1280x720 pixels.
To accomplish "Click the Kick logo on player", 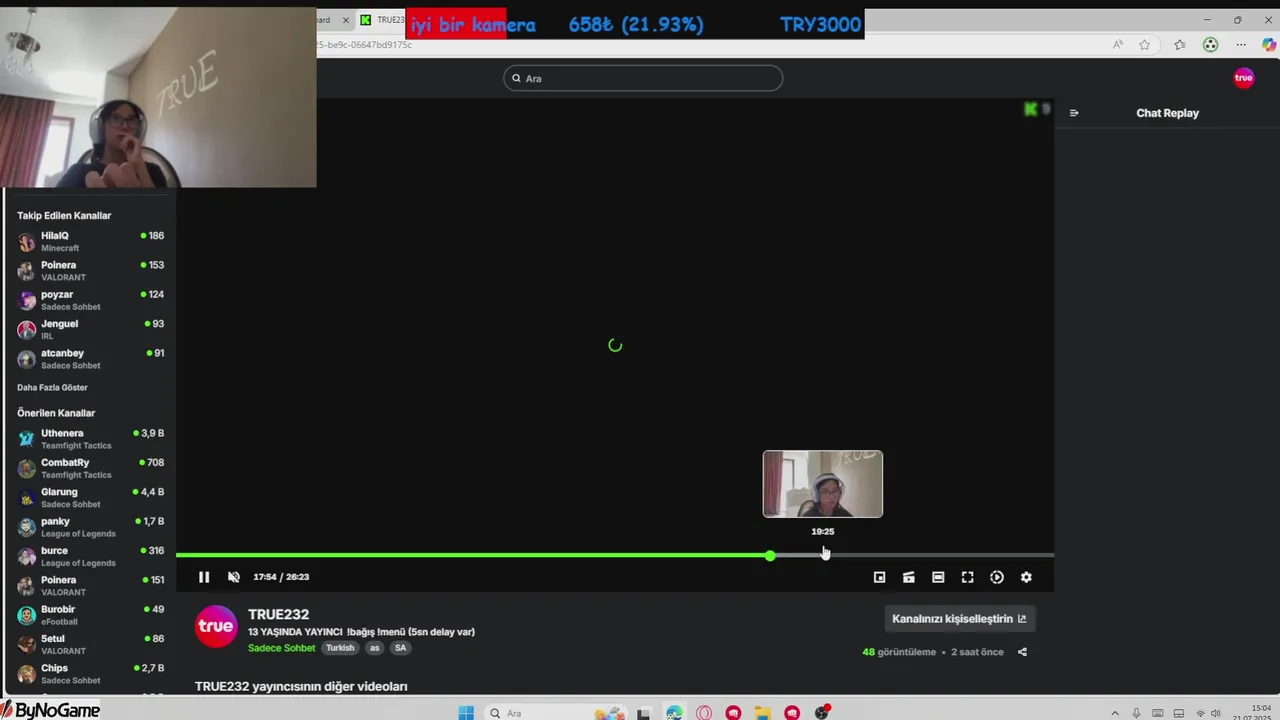I will (x=1031, y=109).
